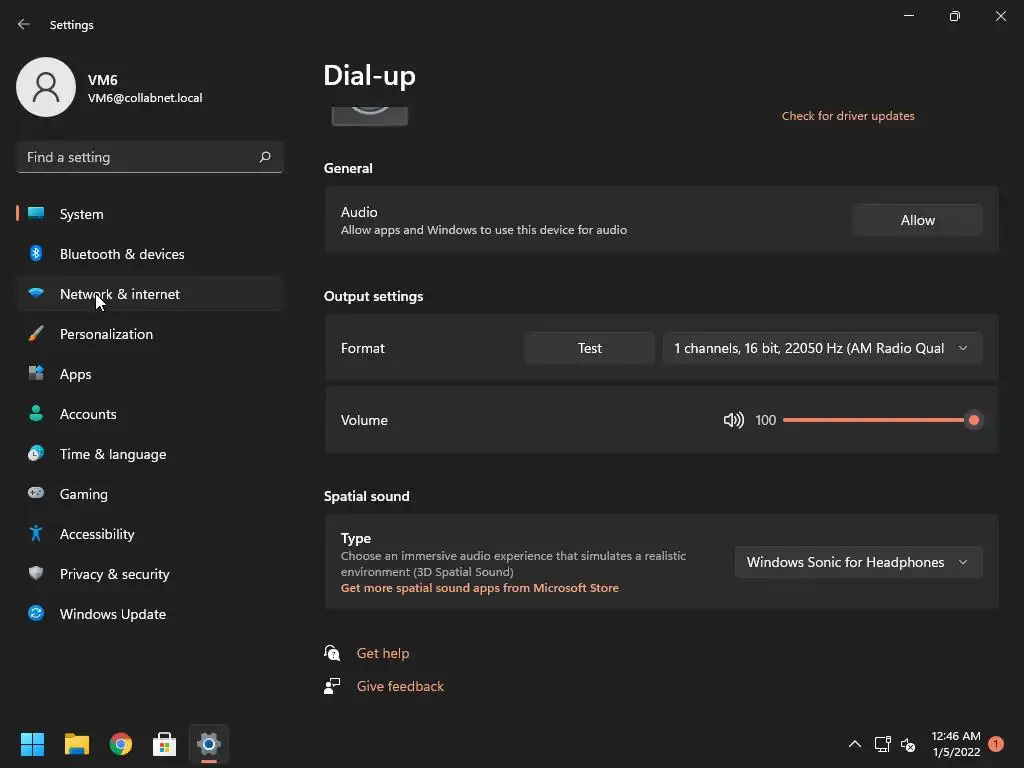The image size is (1024, 768).
Task: Open the audio format dropdown
Action: tap(821, 348)
